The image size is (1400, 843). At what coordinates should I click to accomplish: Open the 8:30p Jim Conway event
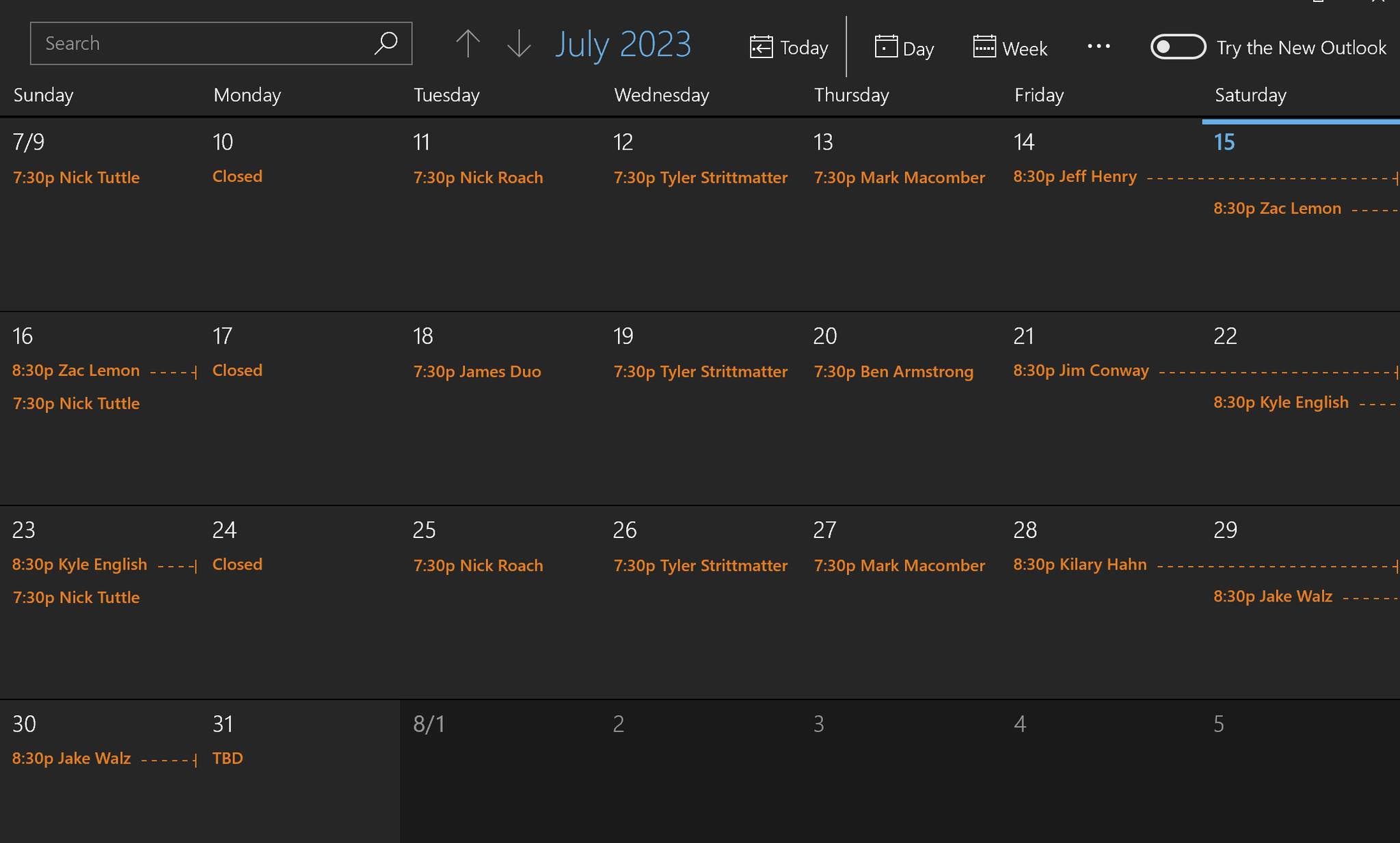pos(1081,371)
